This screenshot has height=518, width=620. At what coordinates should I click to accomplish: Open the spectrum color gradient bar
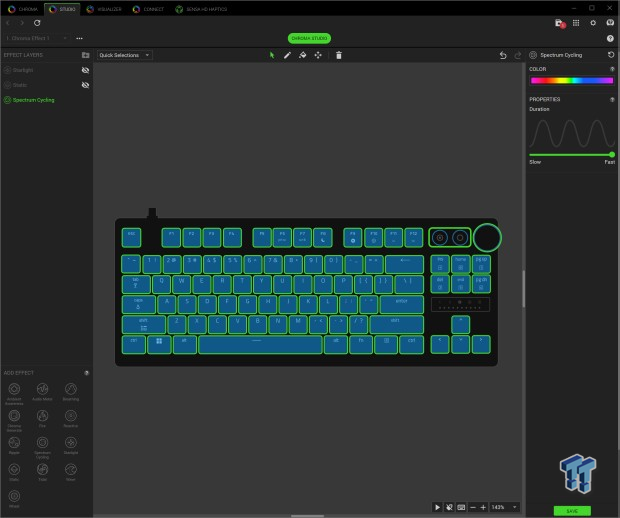coord(572,81)
